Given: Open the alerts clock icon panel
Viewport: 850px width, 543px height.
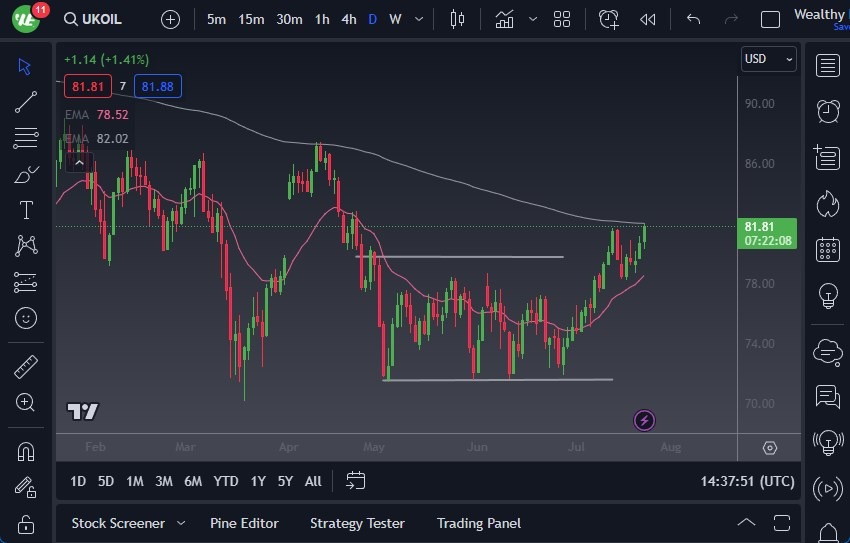Looking at the screenshot, I should [x=827, y=111].
